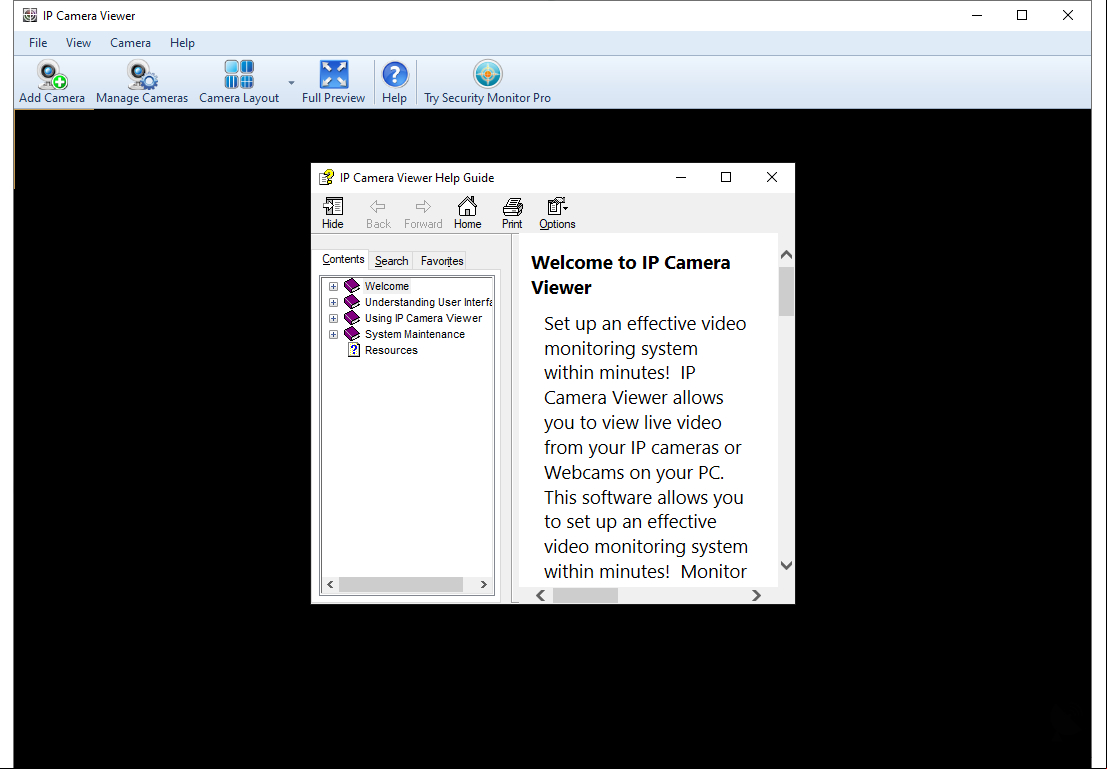Click the Welcome purple book icon
The image size is (1107, 769).
352,286
